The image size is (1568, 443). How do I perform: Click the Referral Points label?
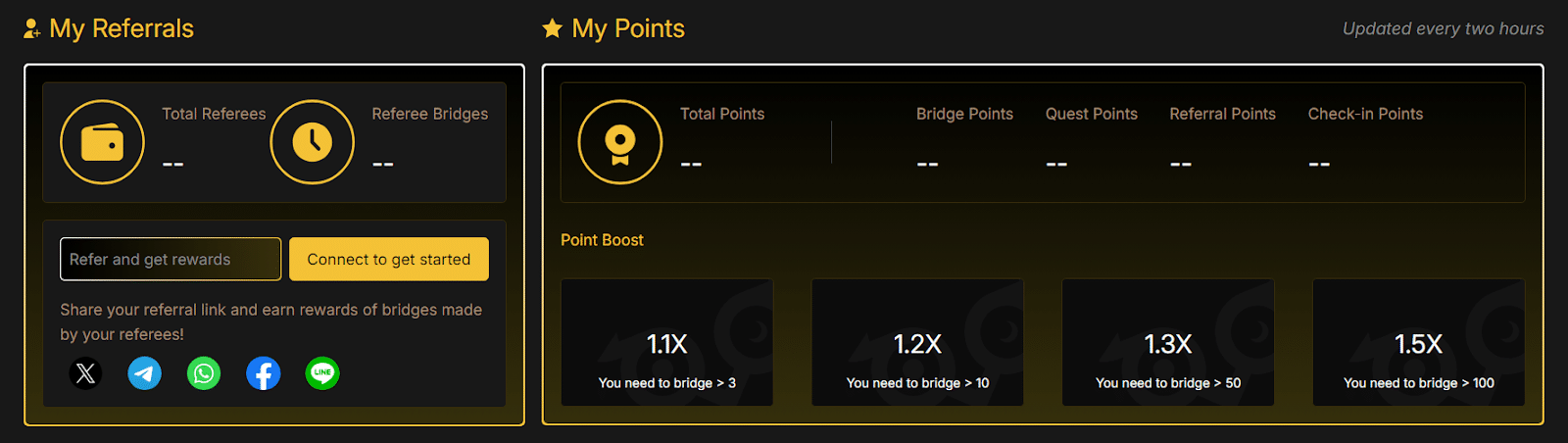[1223, 114]
